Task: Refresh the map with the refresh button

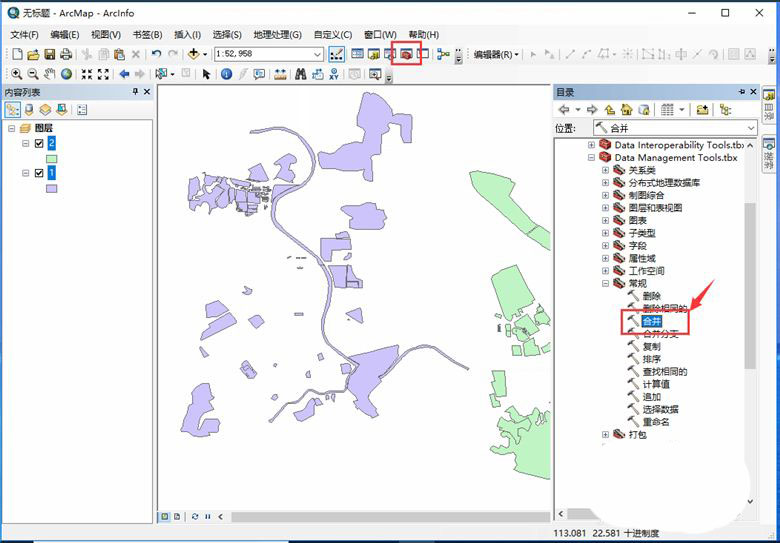Action: (195, 517)
